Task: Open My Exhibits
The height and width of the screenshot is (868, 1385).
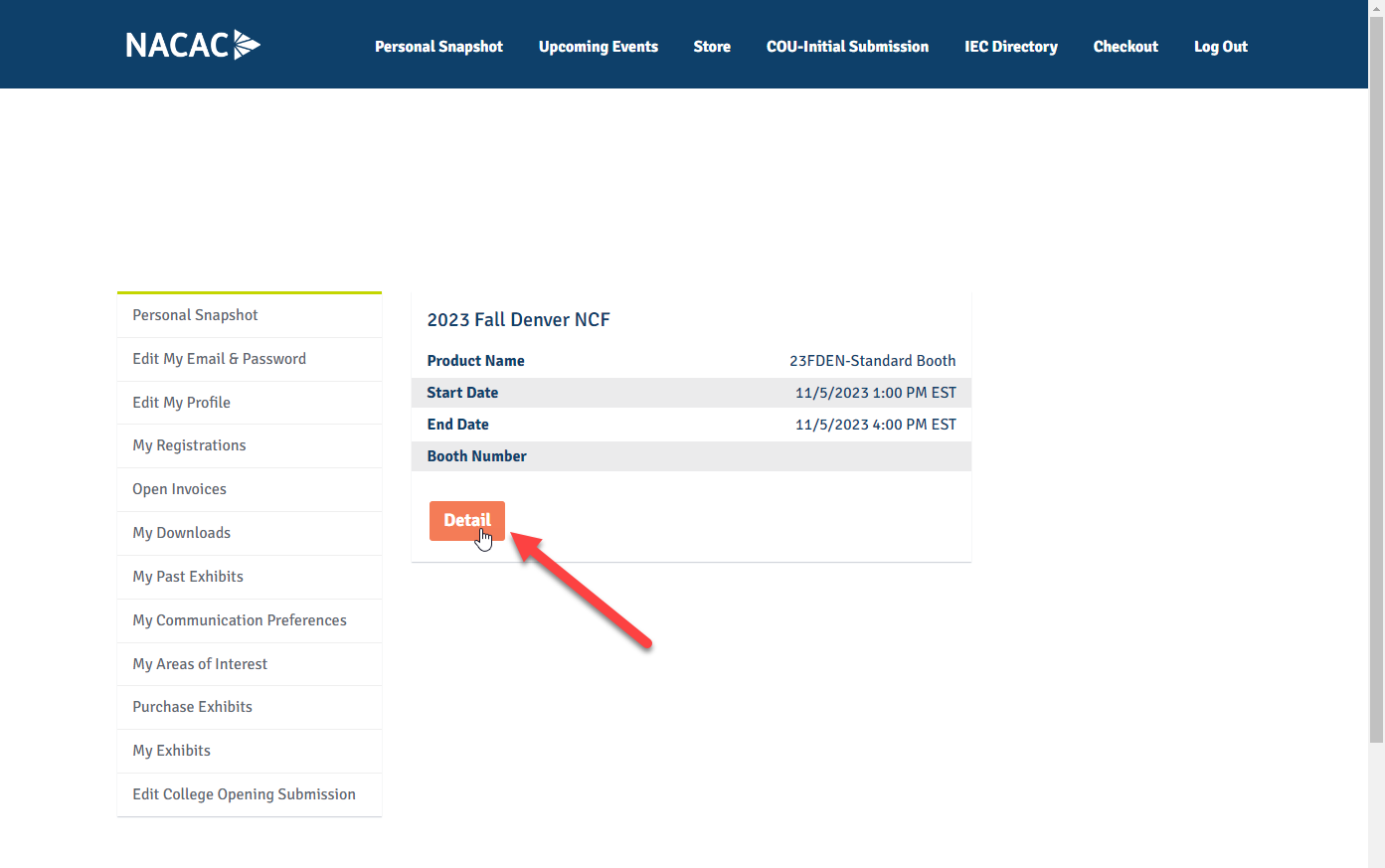Action: coord(250,751)
